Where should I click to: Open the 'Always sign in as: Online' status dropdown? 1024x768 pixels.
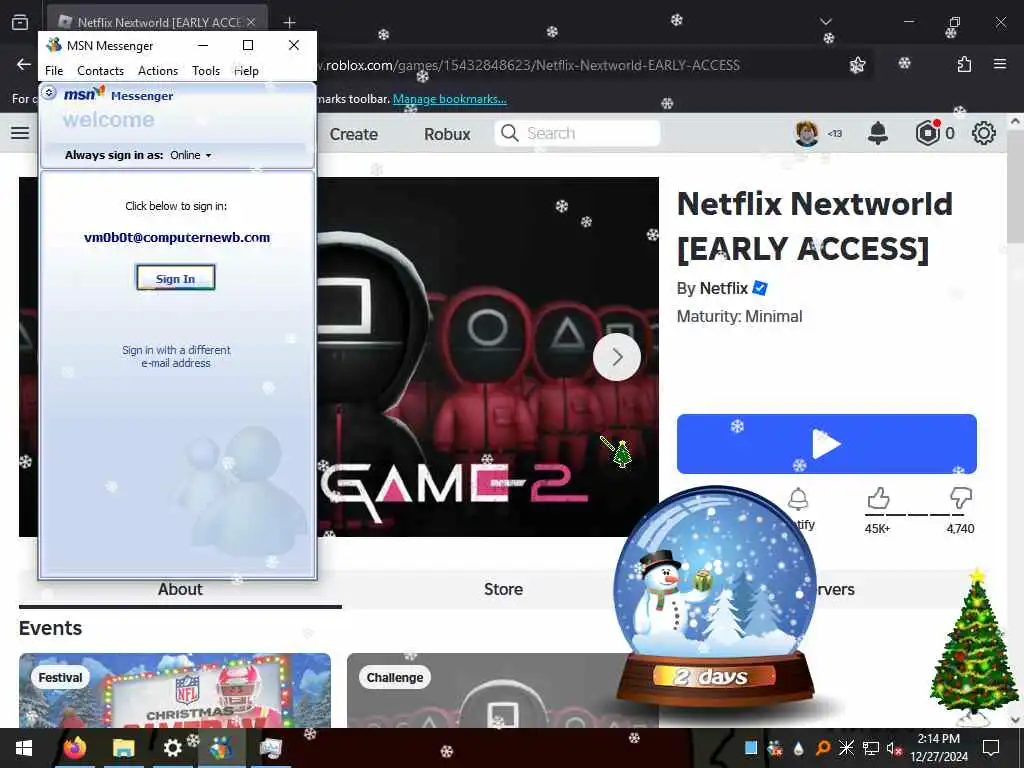coord(191,155)
